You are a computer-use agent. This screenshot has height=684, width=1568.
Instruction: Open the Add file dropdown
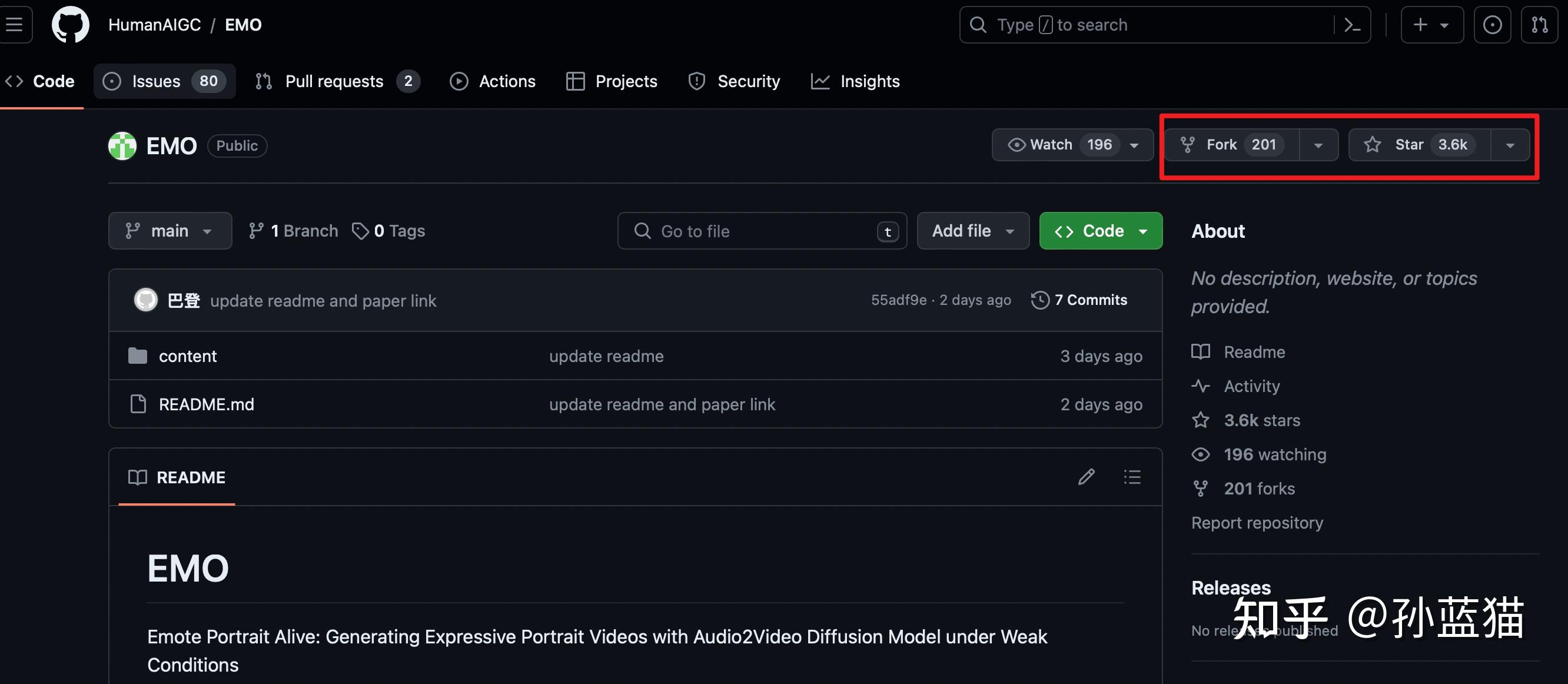(974, 231)
